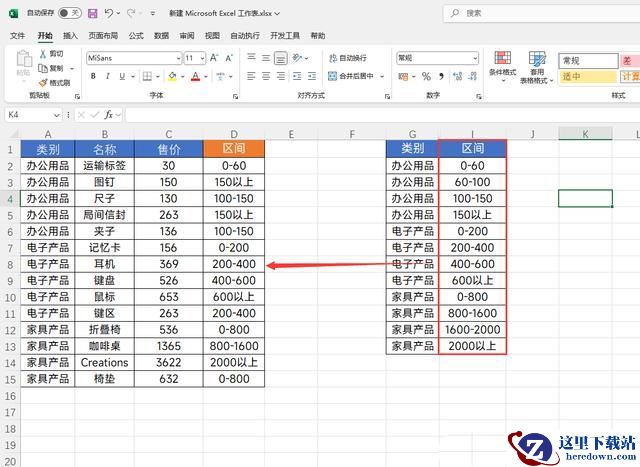
Task: Click the Borders grid icon
Action: pos(147,76)
